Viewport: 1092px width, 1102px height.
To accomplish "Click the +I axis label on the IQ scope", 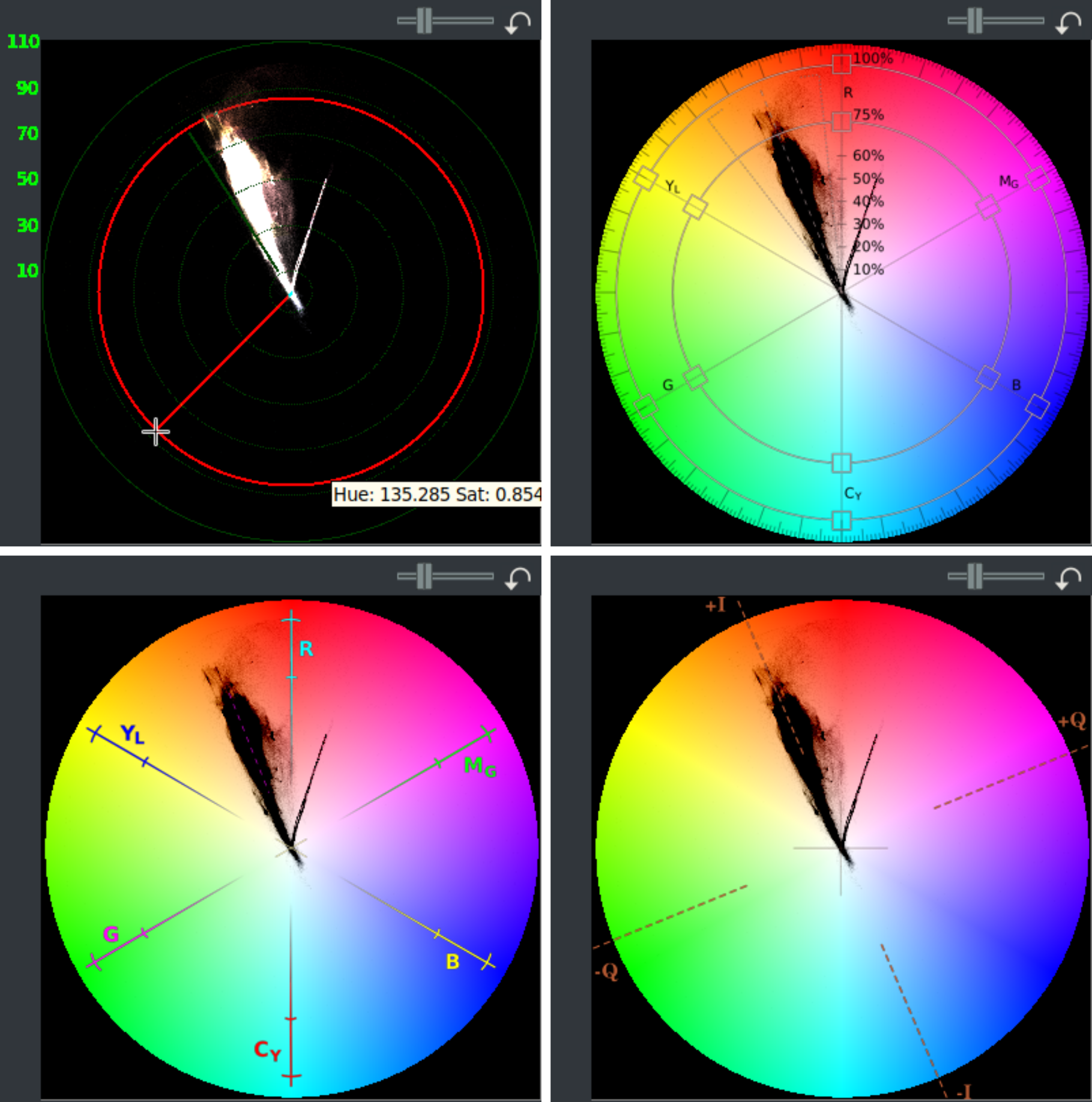I will click(x=714, y=604).
